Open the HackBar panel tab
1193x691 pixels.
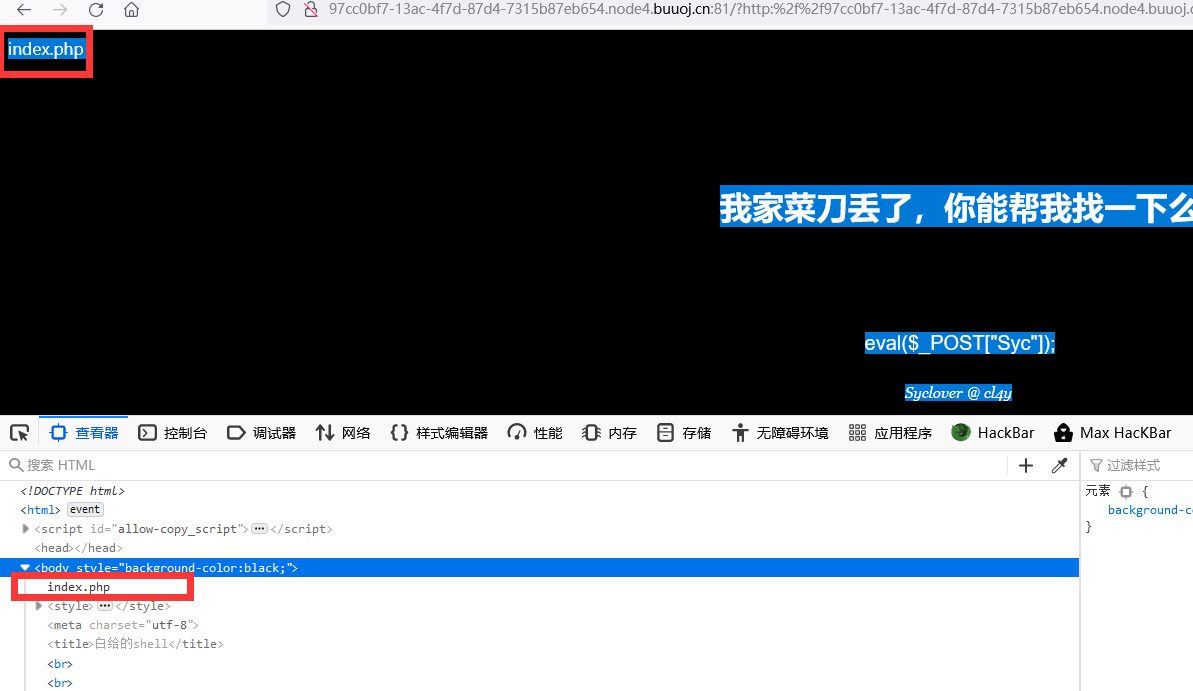click(993, 433)
